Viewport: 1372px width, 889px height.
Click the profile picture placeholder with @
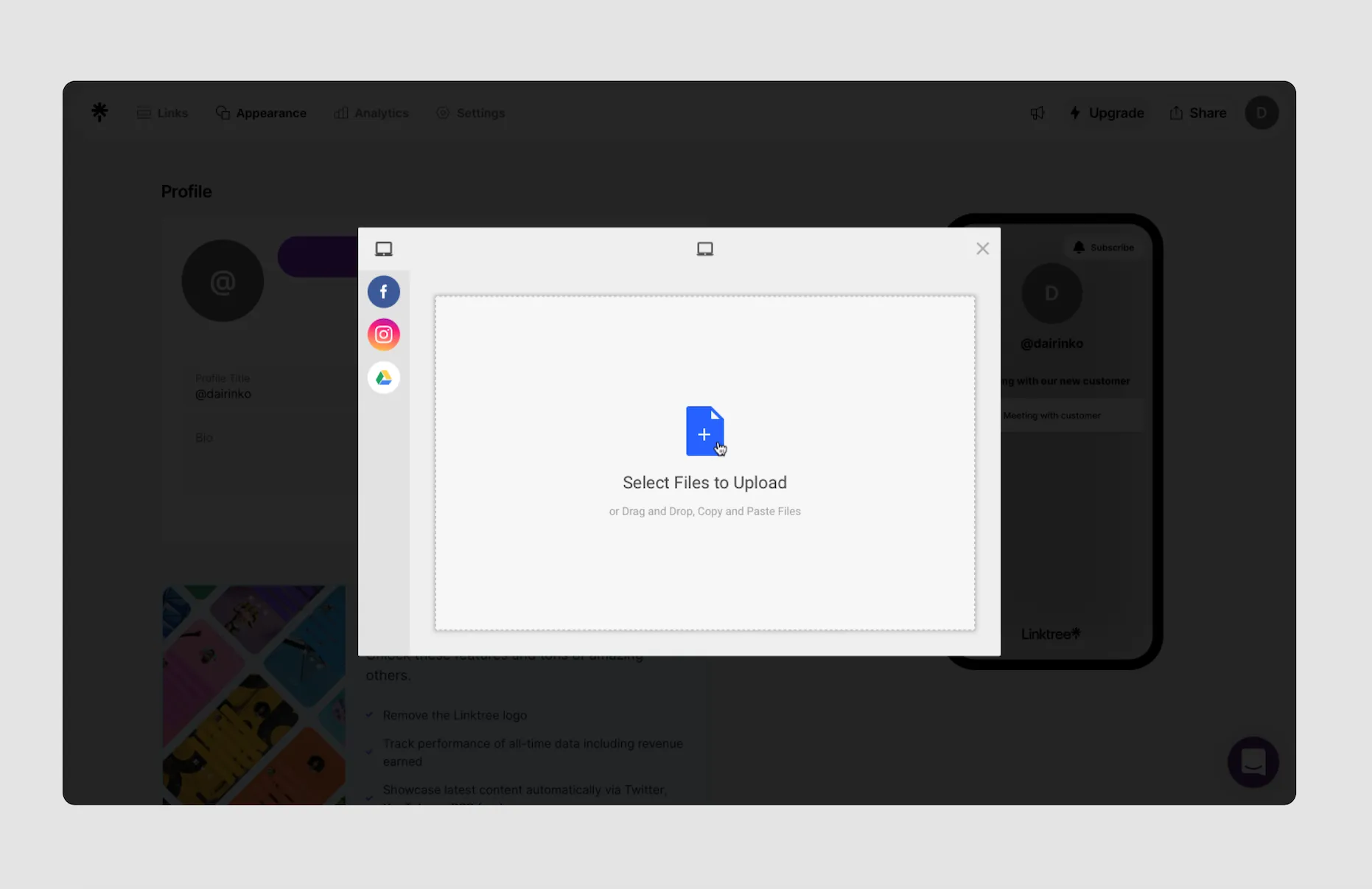click(x=223, y=281)
